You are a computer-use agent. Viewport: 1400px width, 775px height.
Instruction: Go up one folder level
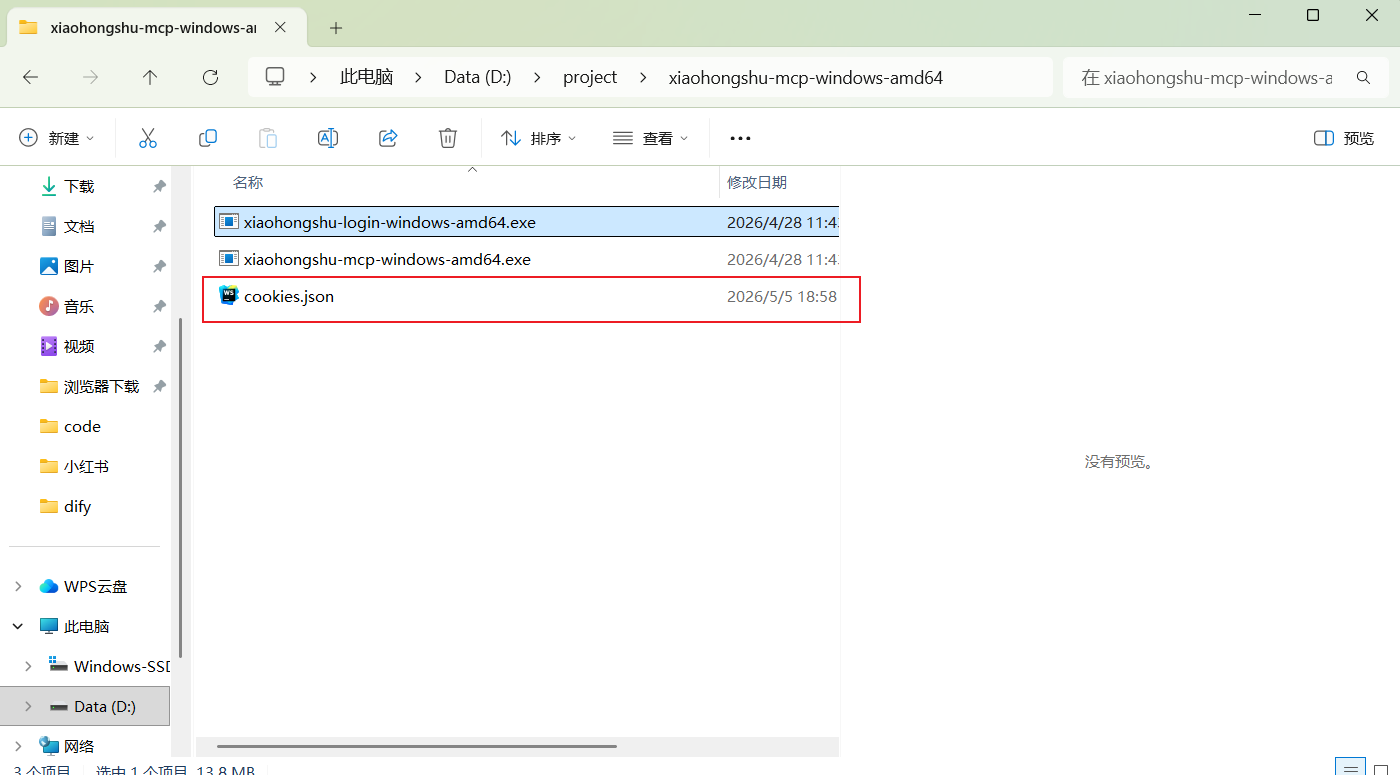[150, 77]
